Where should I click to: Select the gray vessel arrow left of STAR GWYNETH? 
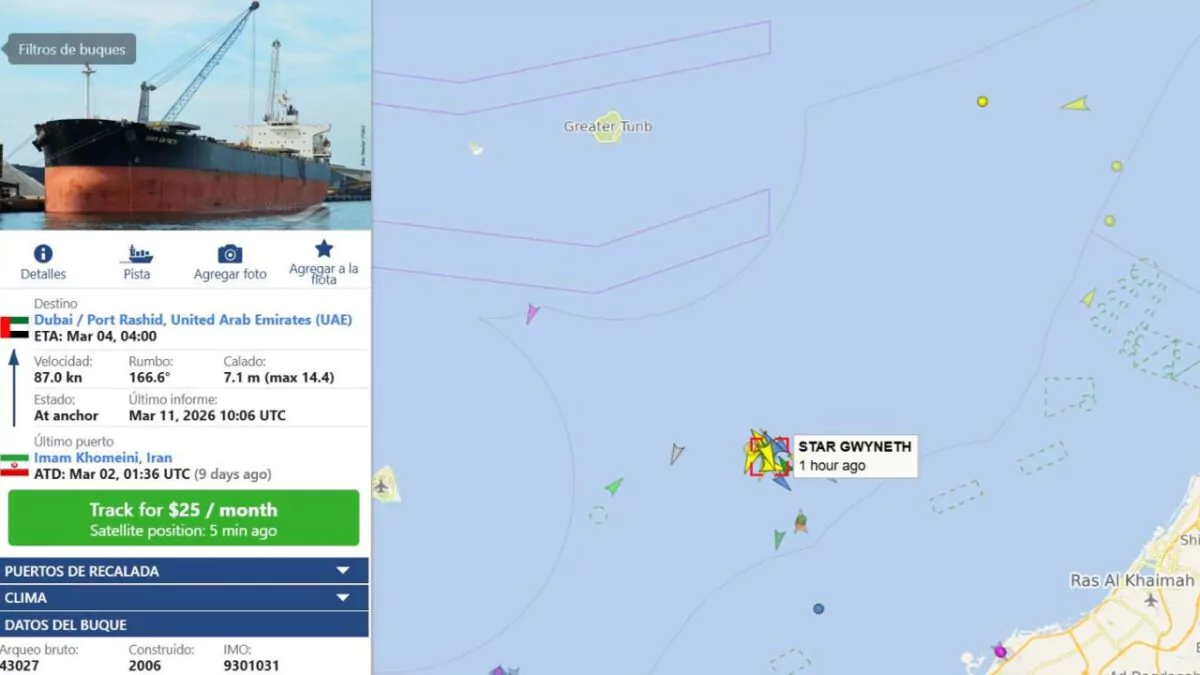677,453
